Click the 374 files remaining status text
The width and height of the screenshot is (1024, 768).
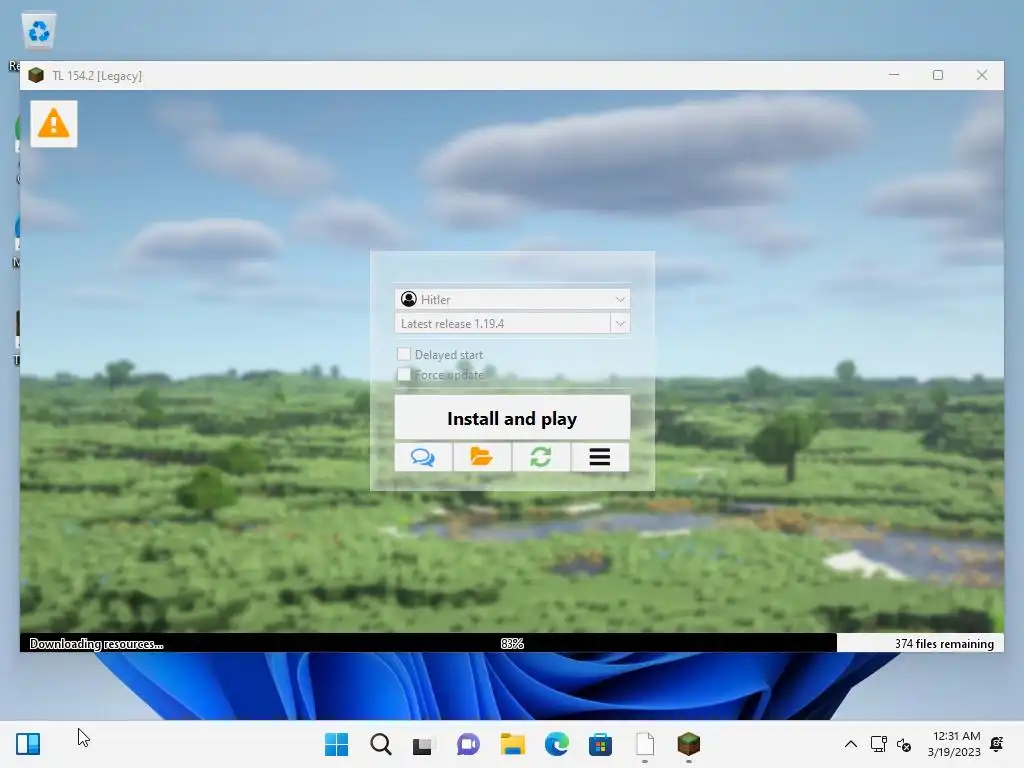(944, 643)
